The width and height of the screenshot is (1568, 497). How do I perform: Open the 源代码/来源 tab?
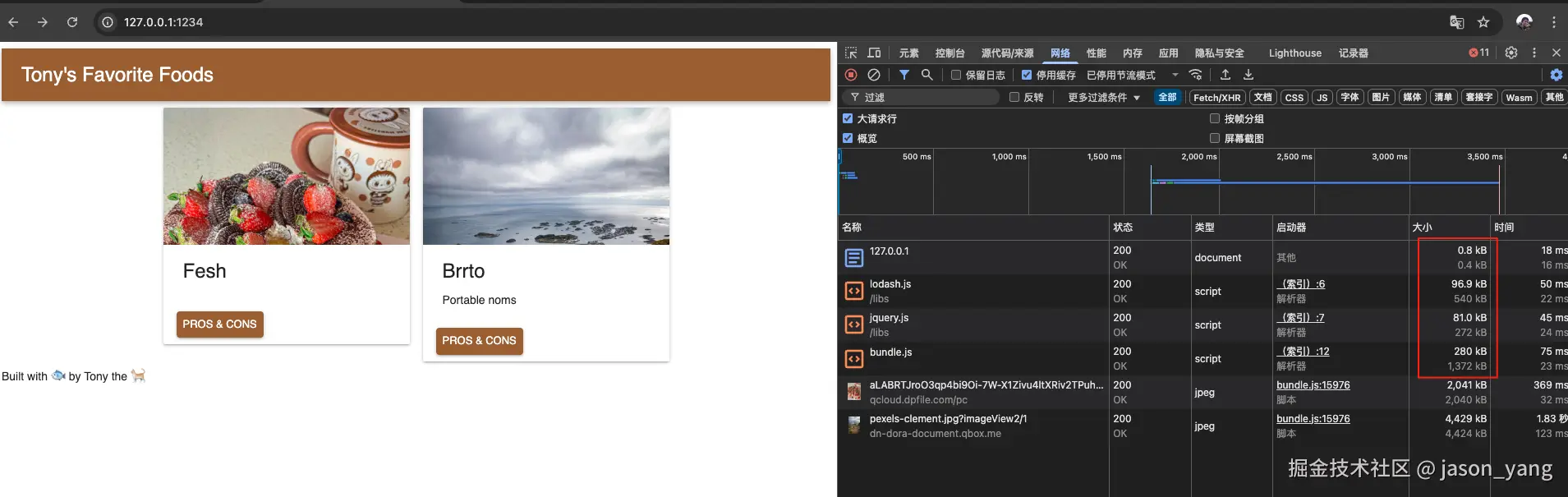click(1007, 53)
